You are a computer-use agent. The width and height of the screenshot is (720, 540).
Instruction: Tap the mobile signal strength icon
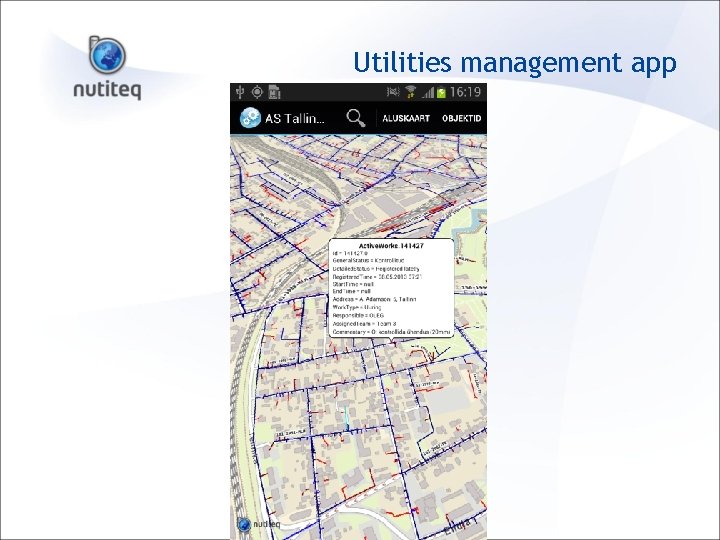[x=428, y=93]
